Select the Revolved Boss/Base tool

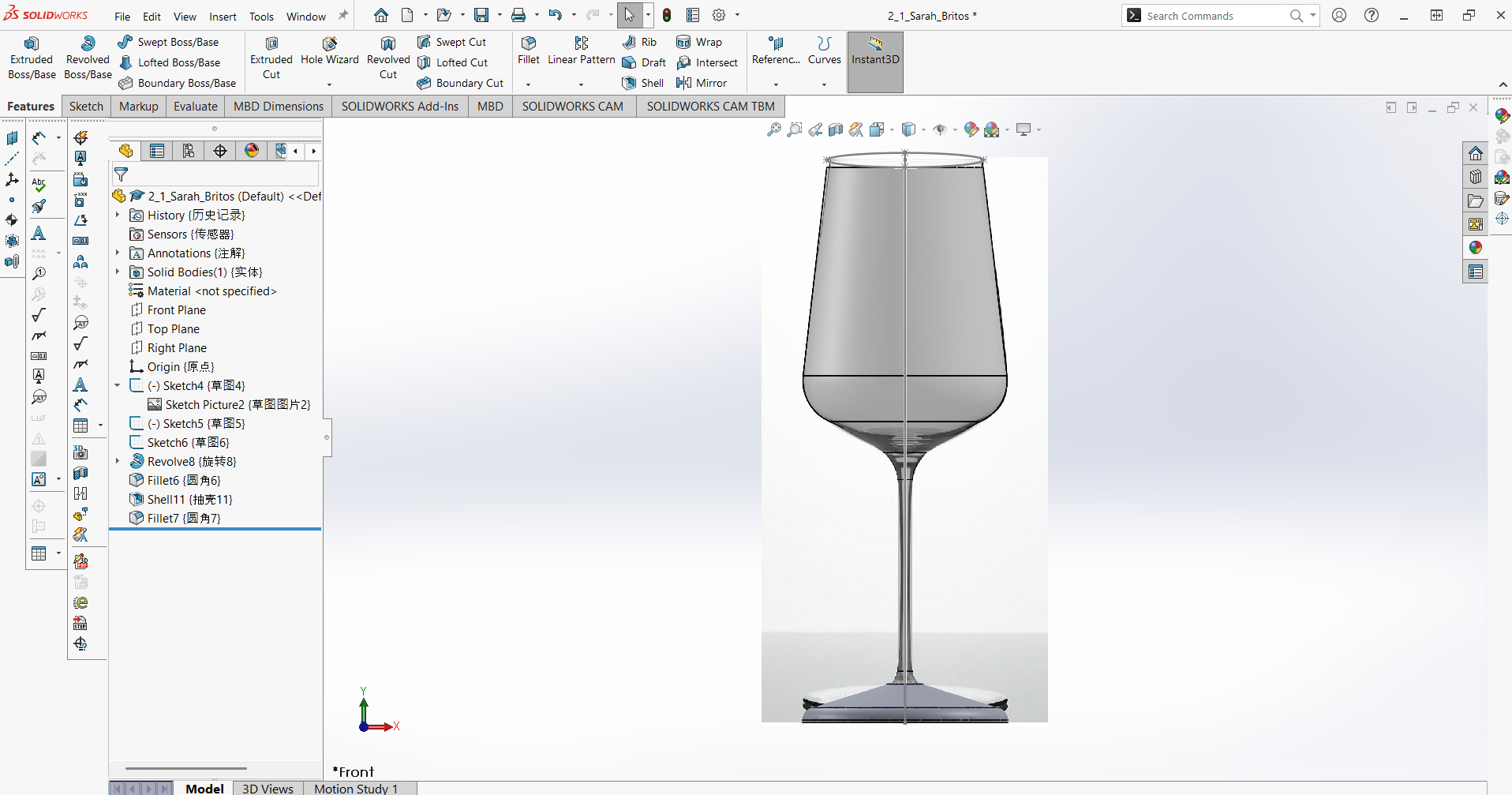[x=88, y=58]
